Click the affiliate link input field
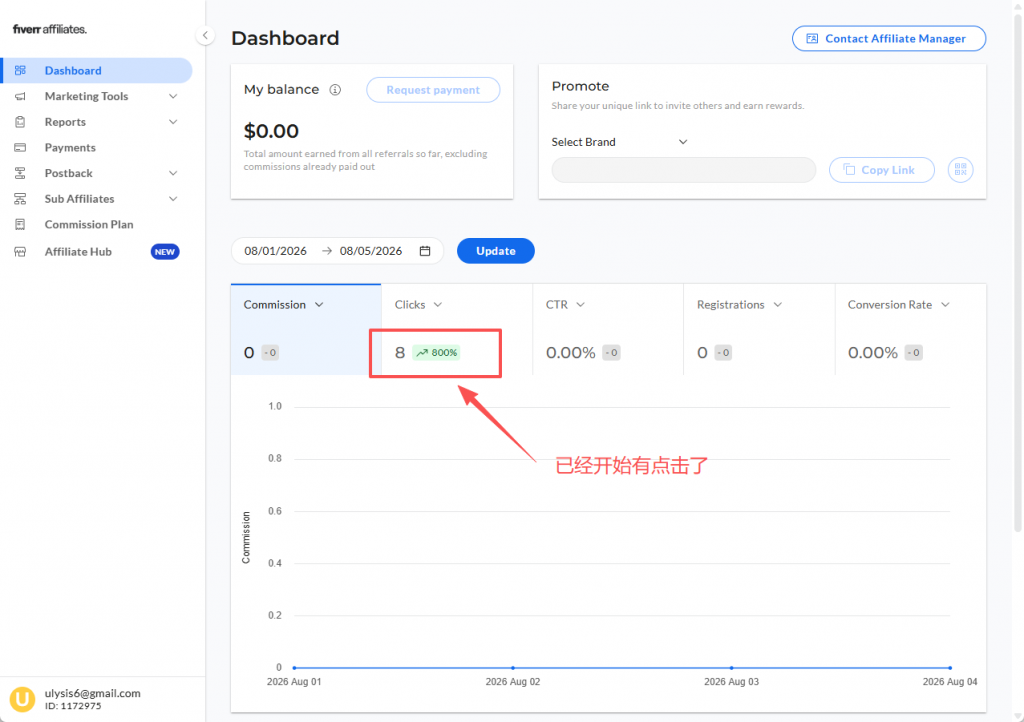Screen dimensions: 1024x722 coord(684,170)
